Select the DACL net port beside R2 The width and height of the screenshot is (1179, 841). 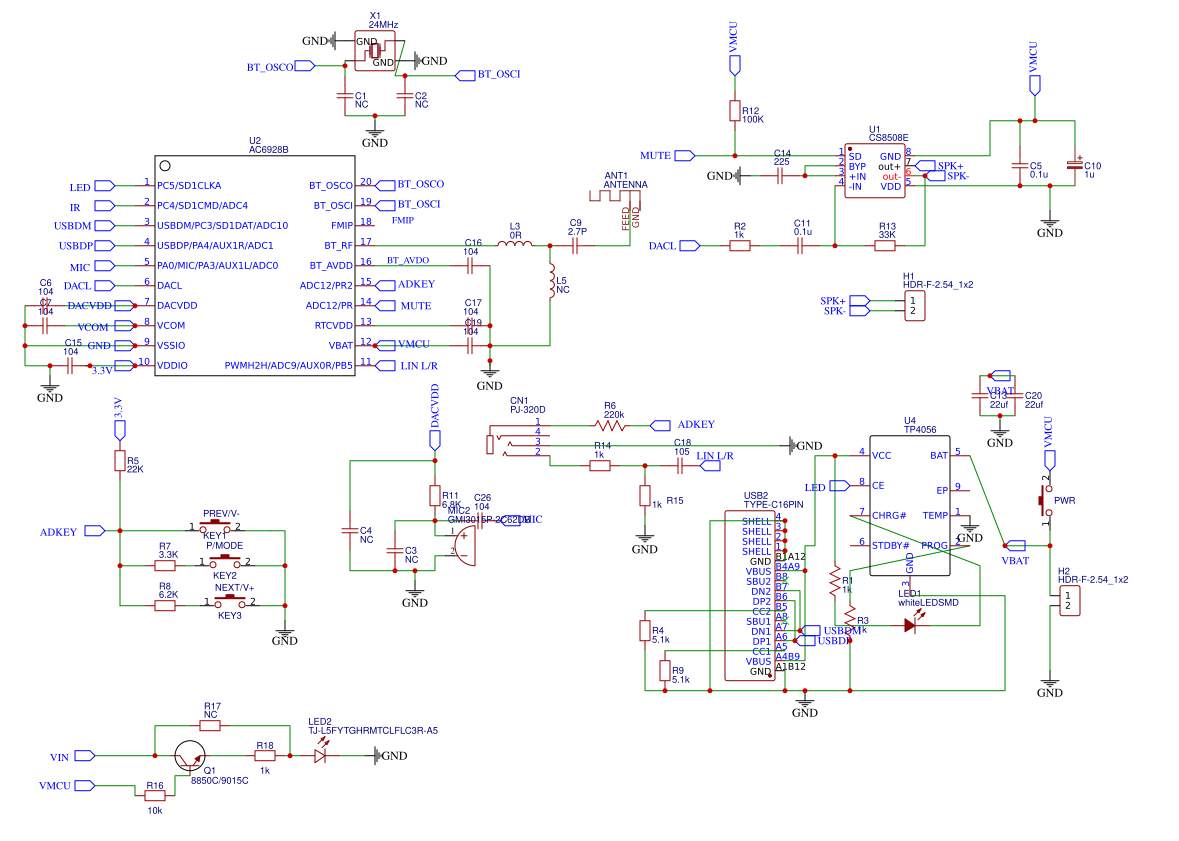coord(690,245)
